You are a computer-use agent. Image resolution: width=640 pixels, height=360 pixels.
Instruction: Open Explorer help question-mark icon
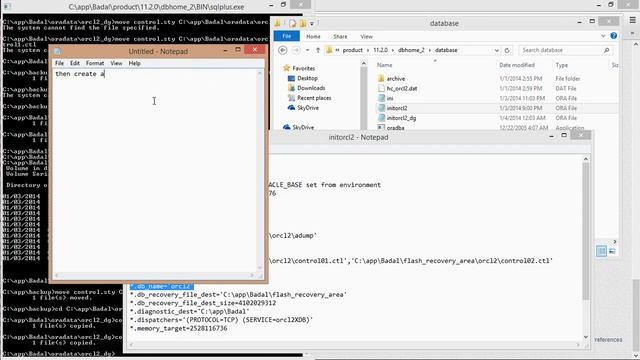click(x=613, y=36)
